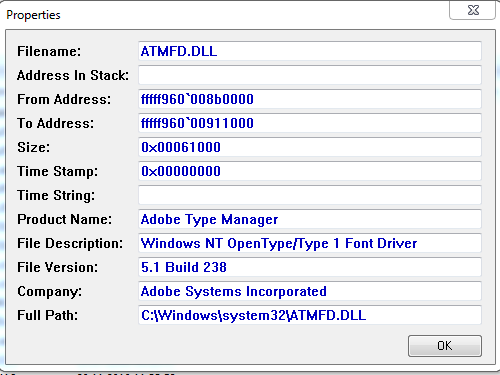Click the 'Size:' label
This screenshot has height=375, width=500.
coord(34,147)
